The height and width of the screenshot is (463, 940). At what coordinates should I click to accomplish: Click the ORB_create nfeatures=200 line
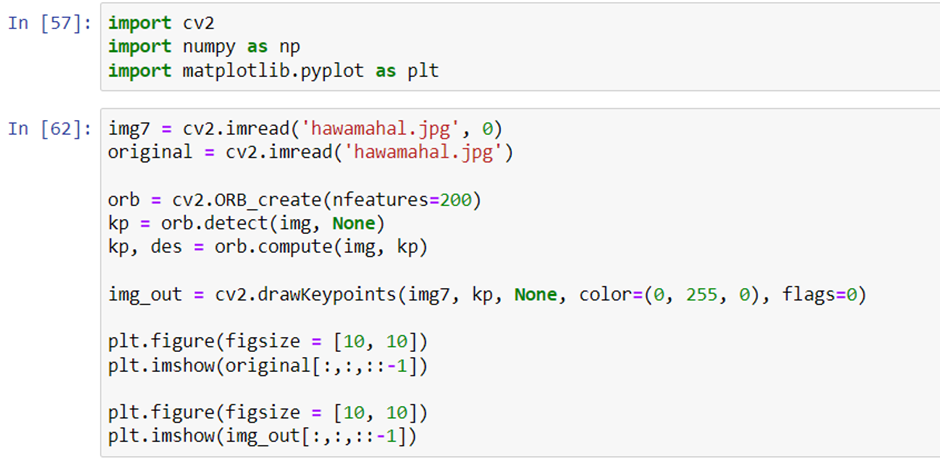pos(294,200)
